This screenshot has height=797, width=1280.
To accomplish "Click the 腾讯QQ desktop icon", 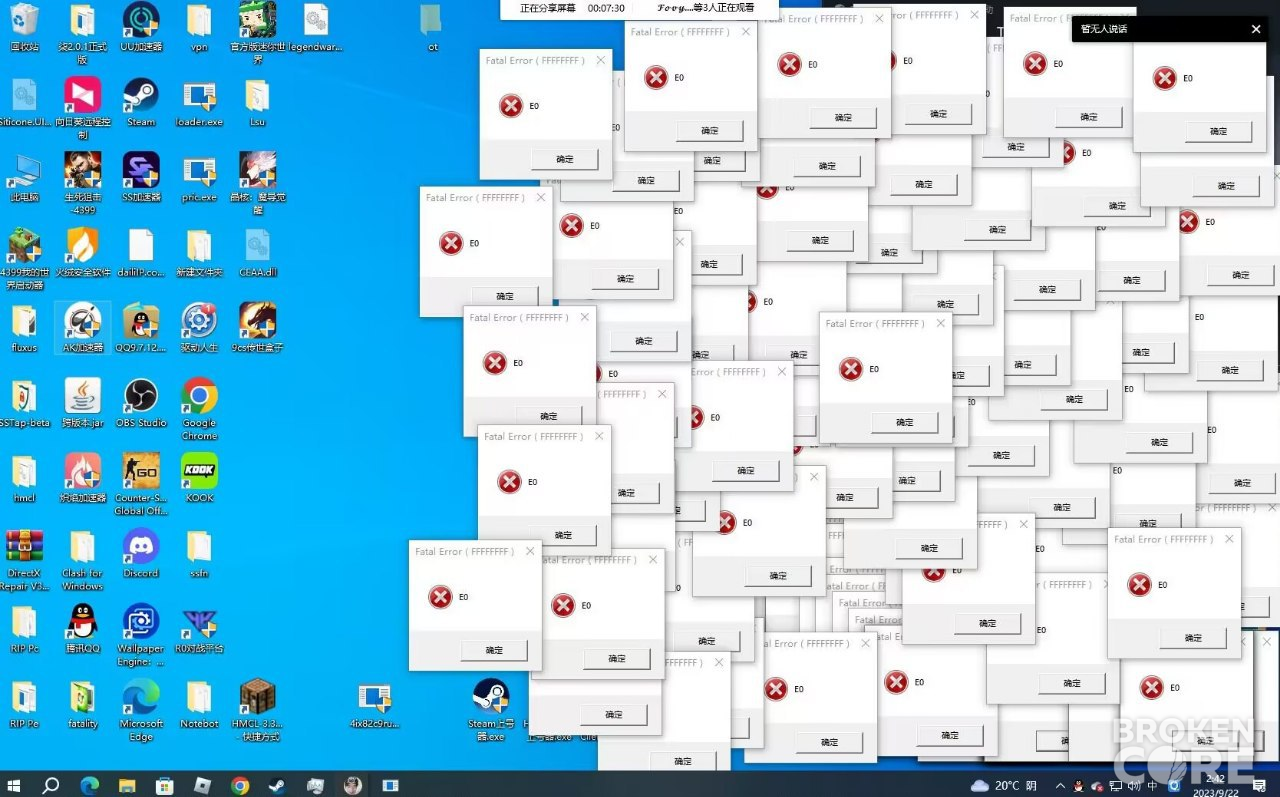I will tap(82, 629).
